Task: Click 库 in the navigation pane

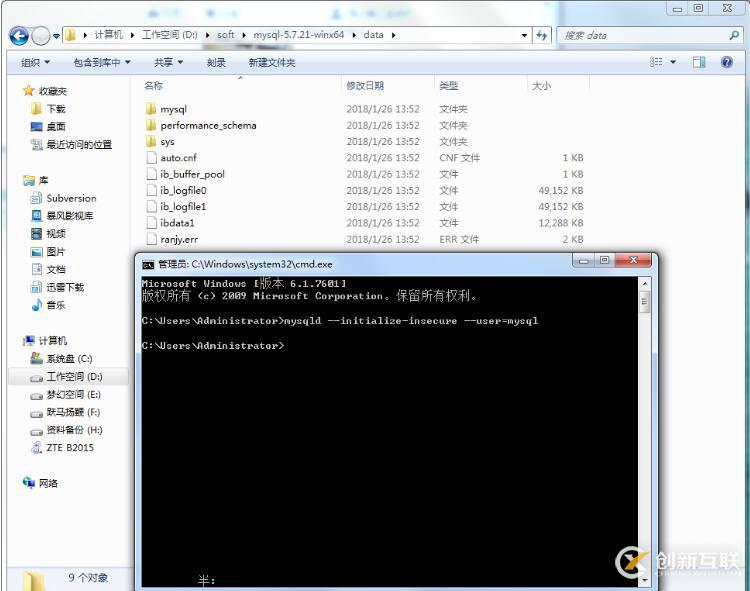Action: (x=43, y=180)
